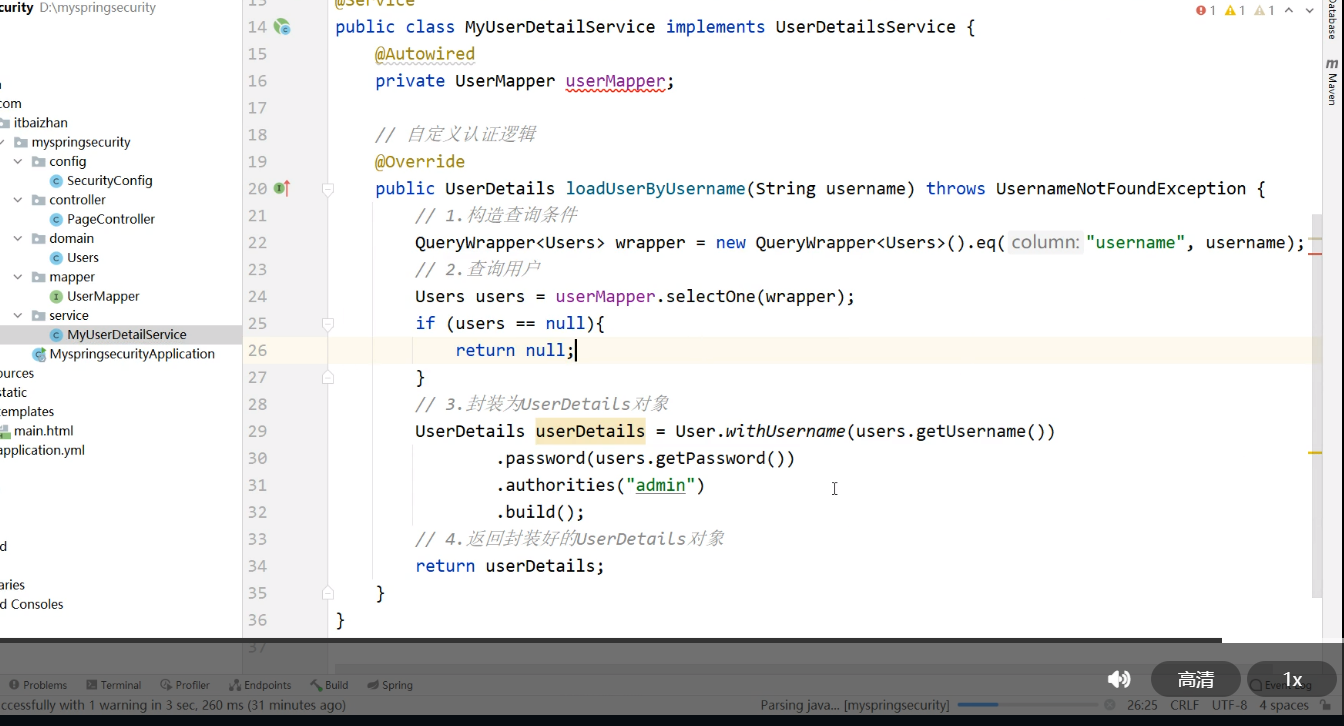This screenshot has height=726, width=1344.
Task: Click the loadUserByUsername method name
Action: [655, 188]
